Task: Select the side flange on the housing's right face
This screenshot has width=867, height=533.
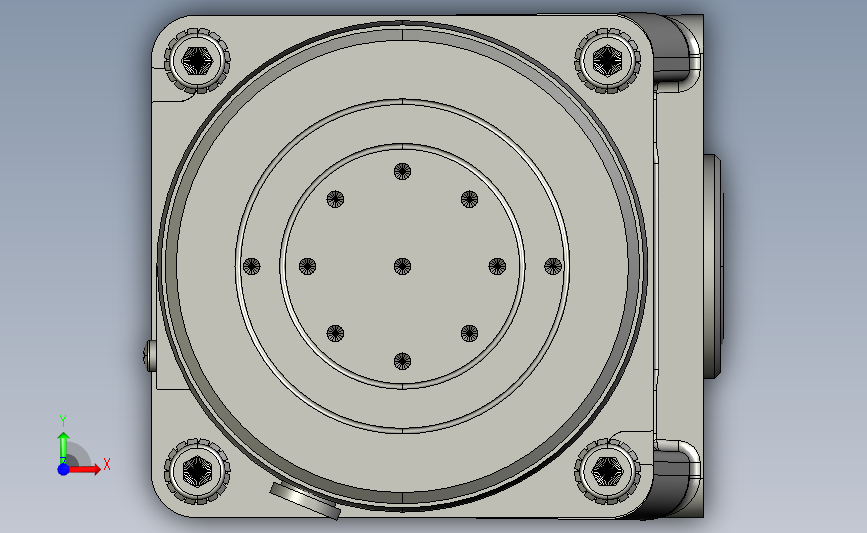Action: coord(713,266)
